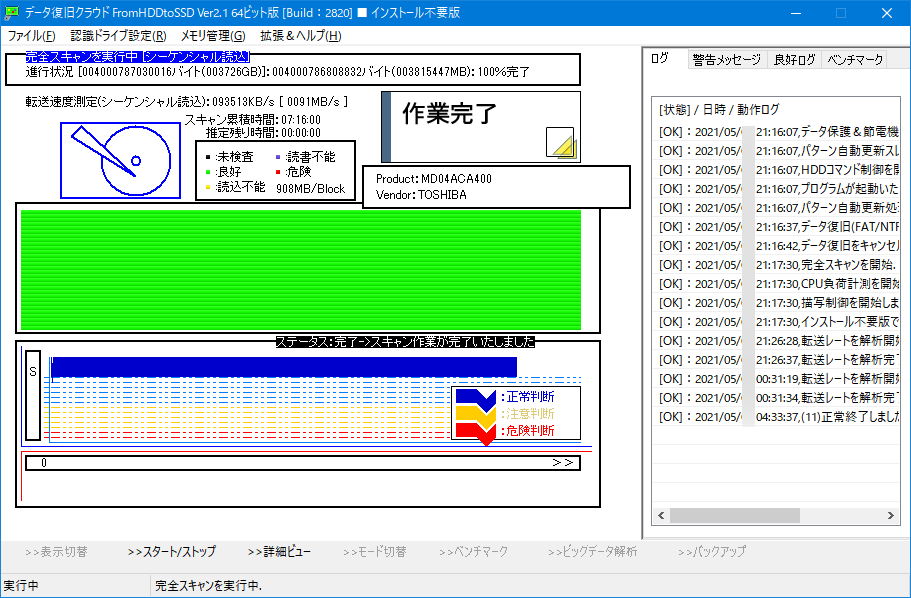The width and height of the screenshot is (911, 598).
Task: Select log row 21:16:07,データ保護＆節電機
Action: (776, 132)
